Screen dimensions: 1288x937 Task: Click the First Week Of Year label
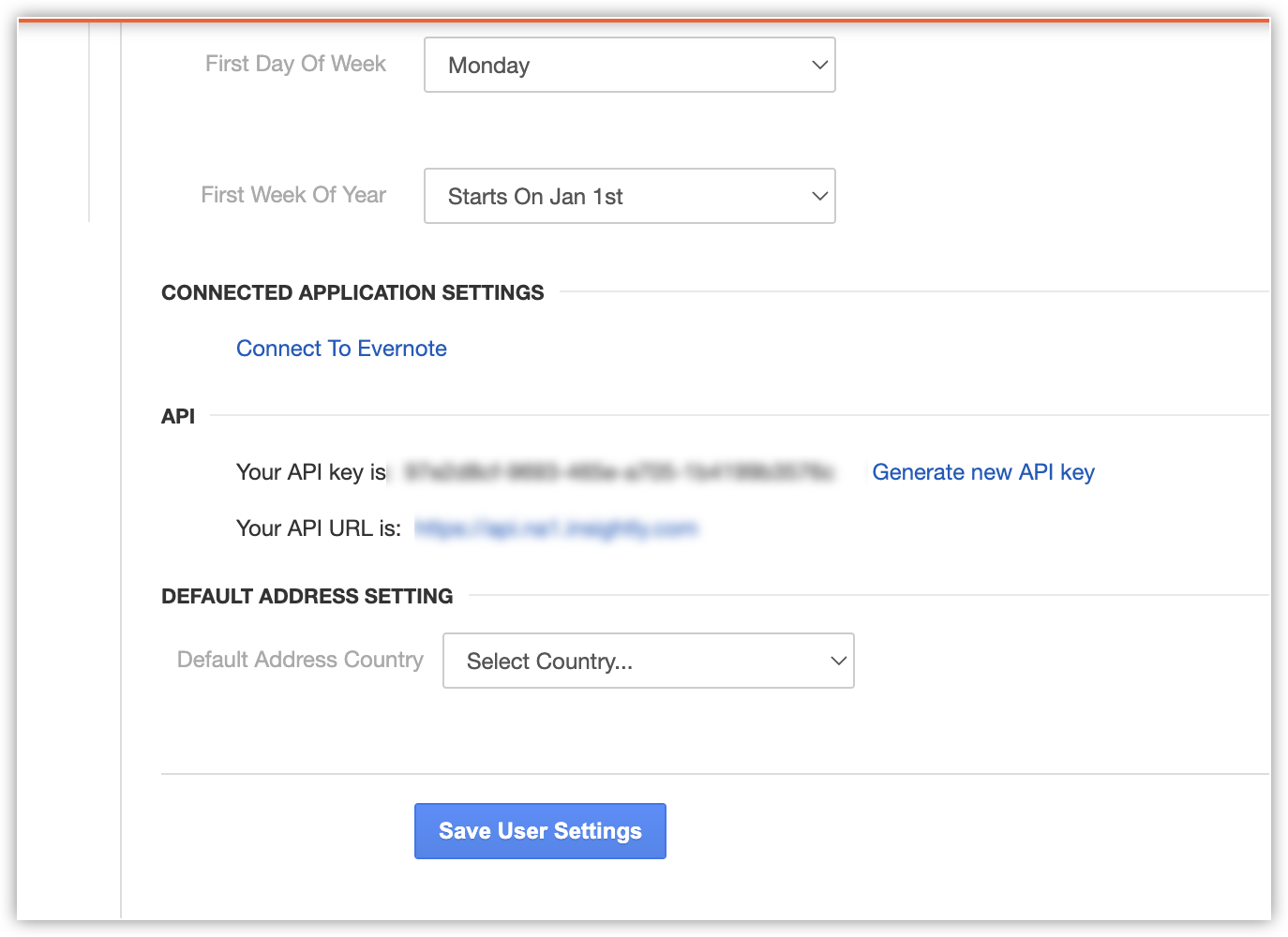point(293,195)
